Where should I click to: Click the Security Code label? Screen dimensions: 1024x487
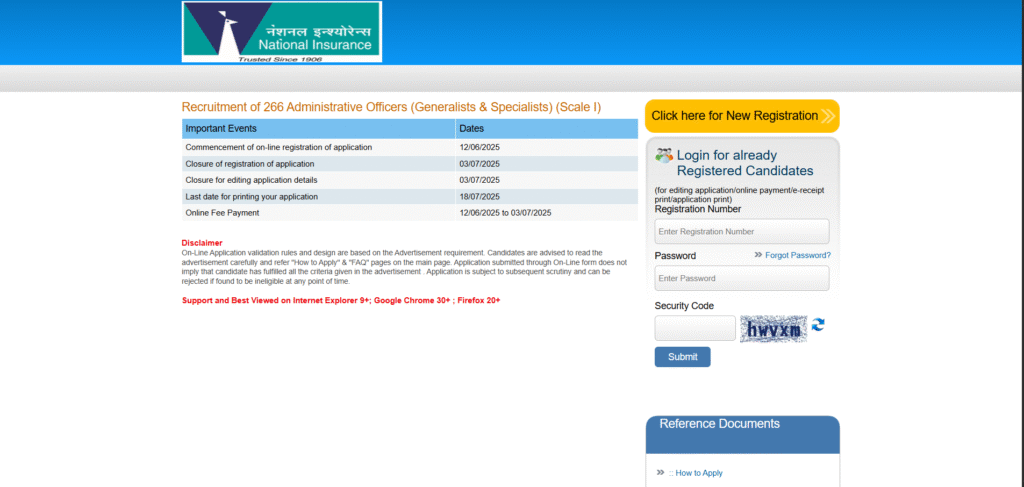coord(684,306)
